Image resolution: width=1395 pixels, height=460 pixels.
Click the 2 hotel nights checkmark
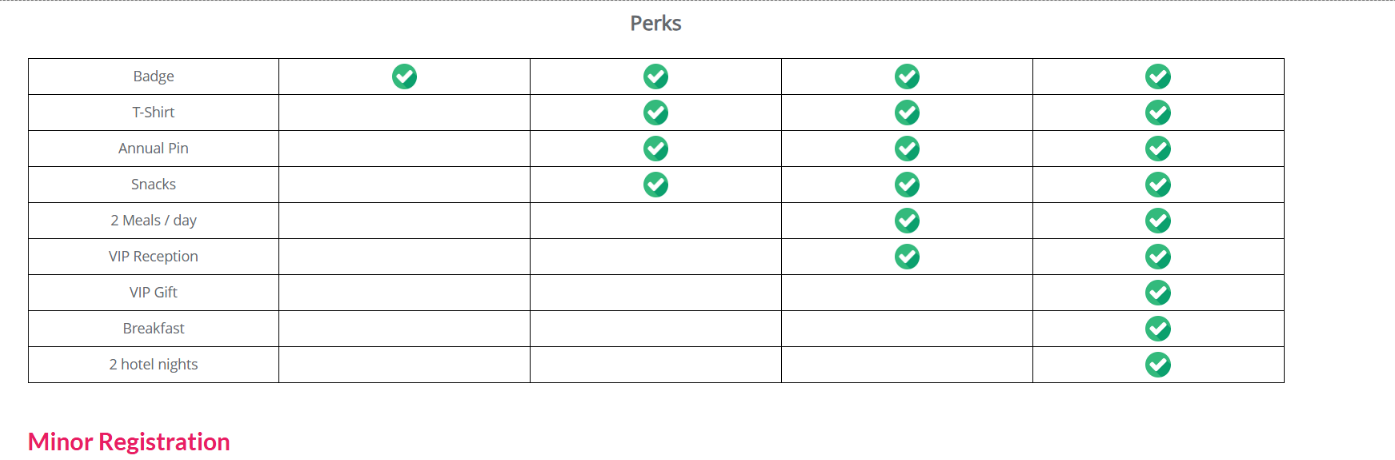1158,364
